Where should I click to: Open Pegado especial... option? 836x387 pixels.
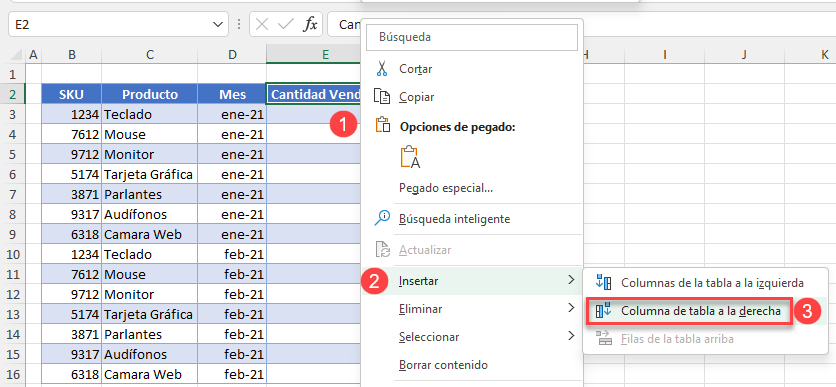(446, 188)
